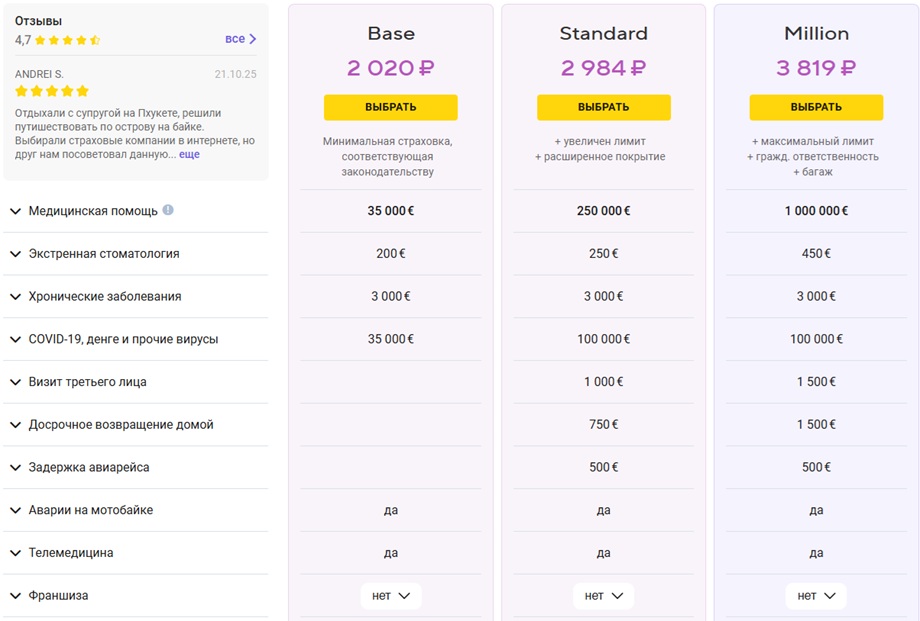The height and width of the screenshot is (621, 920).
Task: Expand the Экстренная стоматология row chevron
Action: pyautogui.click(x=16, y=254)
